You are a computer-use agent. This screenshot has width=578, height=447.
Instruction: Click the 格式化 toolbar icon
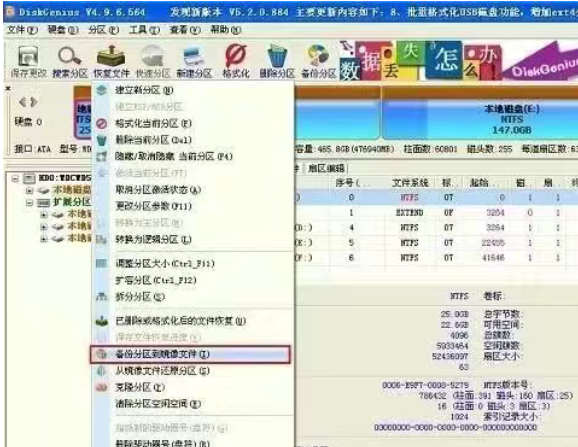[x=236, y=61]
